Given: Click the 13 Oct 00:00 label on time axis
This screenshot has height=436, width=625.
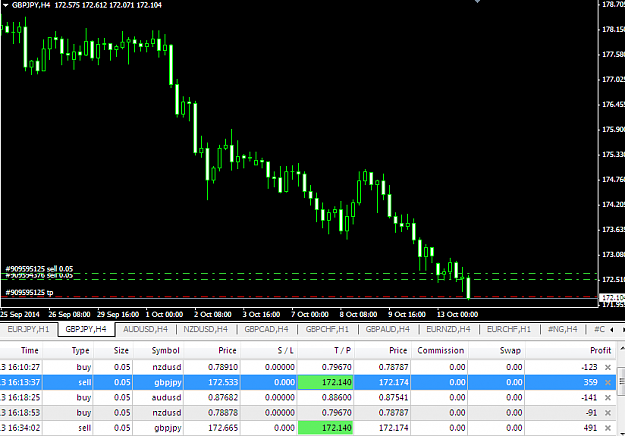Looking at the screenshot, I should tap(457, 314).
